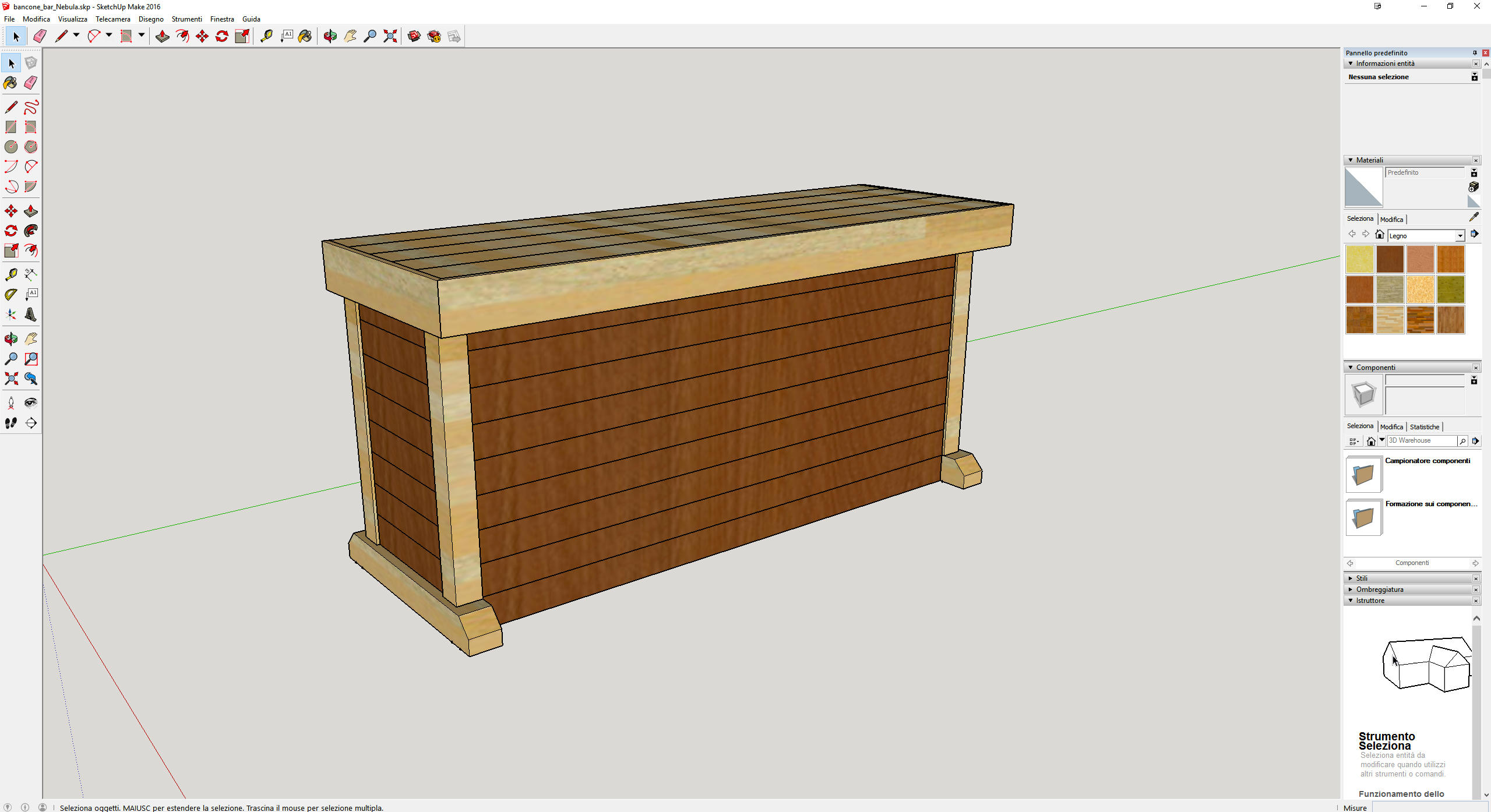The height and width of the screenshot is (812, 1491).
Task: Choose the yellow wood material swatch
Action: click(x=1360, y=259)
